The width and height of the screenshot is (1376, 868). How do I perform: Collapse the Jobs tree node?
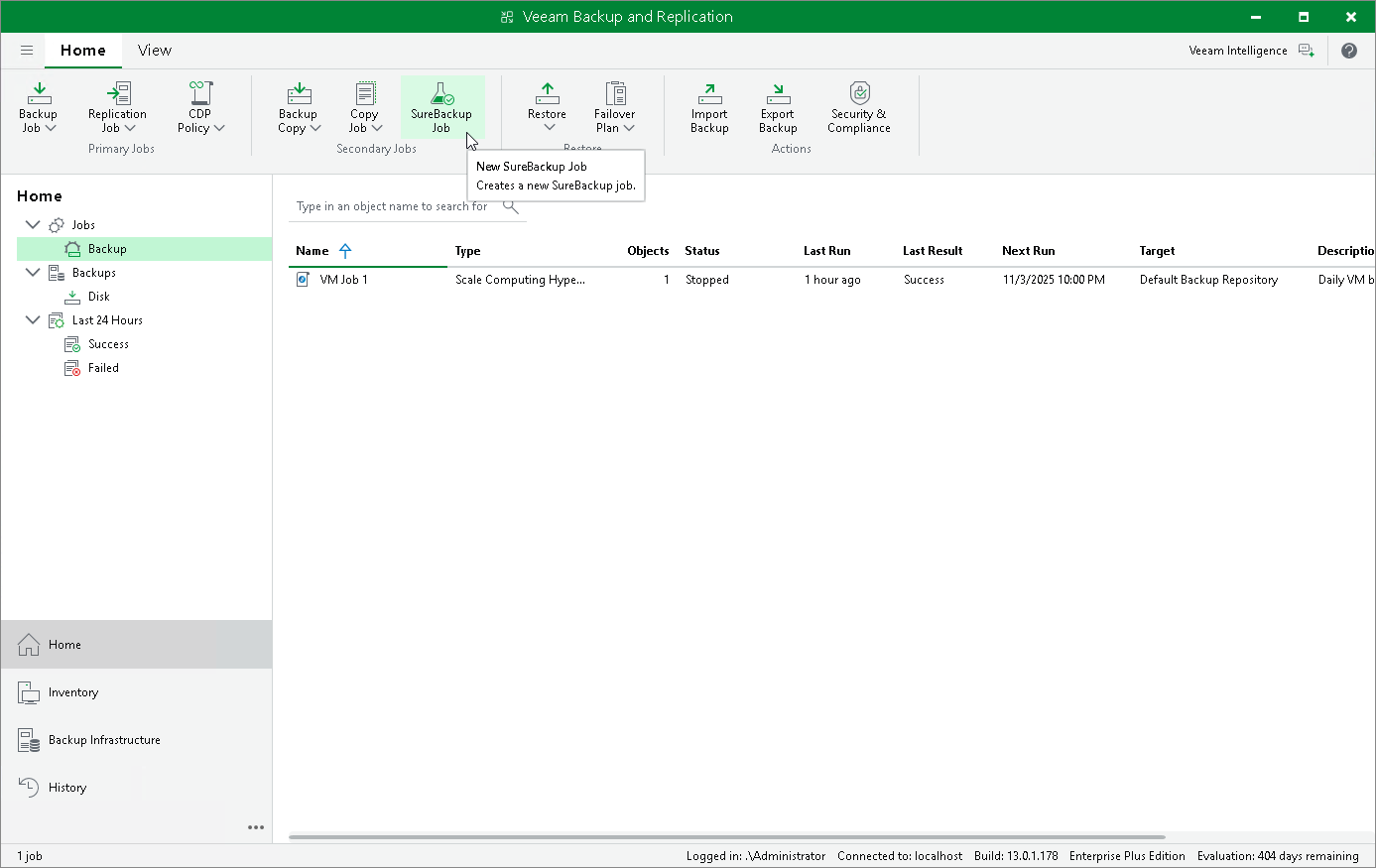tap(33, 225)
